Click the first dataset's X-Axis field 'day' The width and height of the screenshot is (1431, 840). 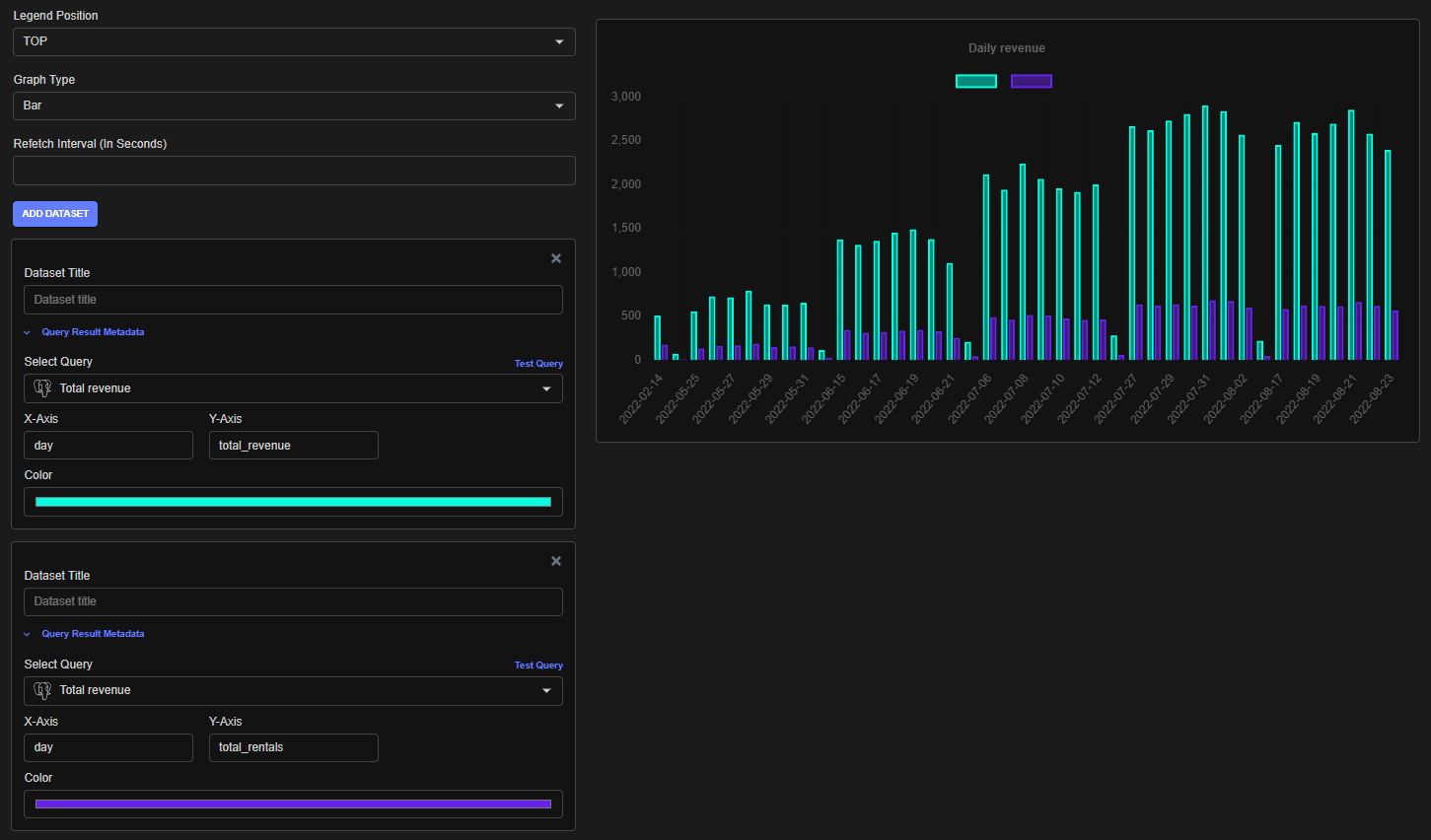[108, 446]
